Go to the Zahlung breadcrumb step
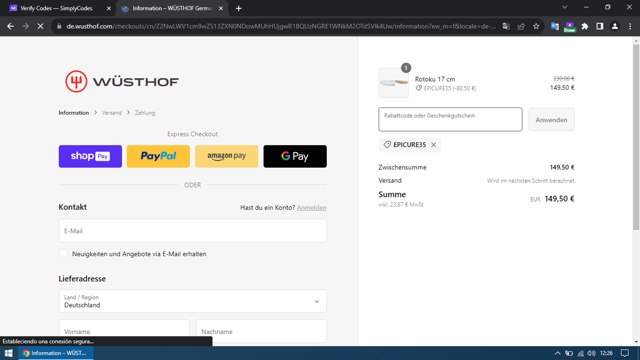The height and width of the screenshot is (360, 640). tap(145, 113)
